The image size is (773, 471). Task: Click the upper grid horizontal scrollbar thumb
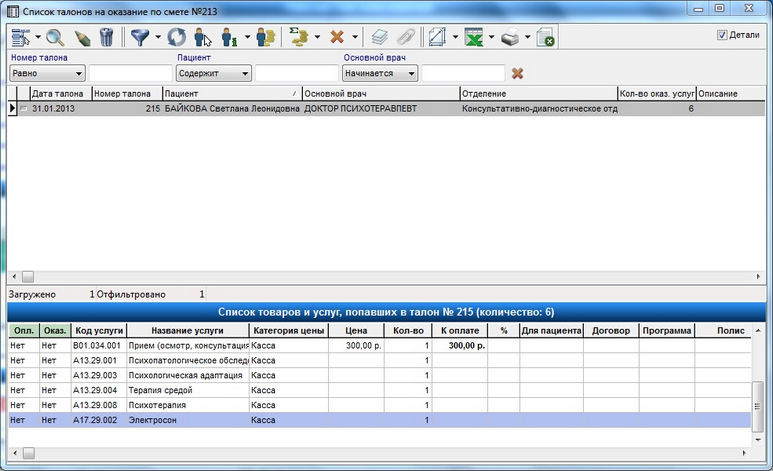coord(28,277)
